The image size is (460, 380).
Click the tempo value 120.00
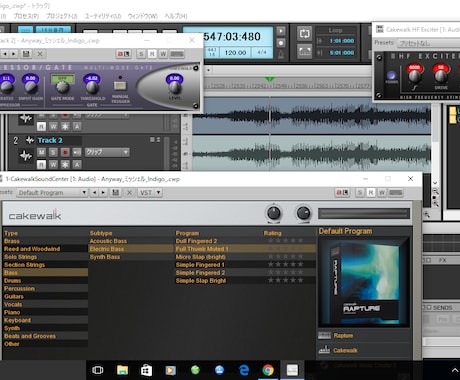coord(235,53)
